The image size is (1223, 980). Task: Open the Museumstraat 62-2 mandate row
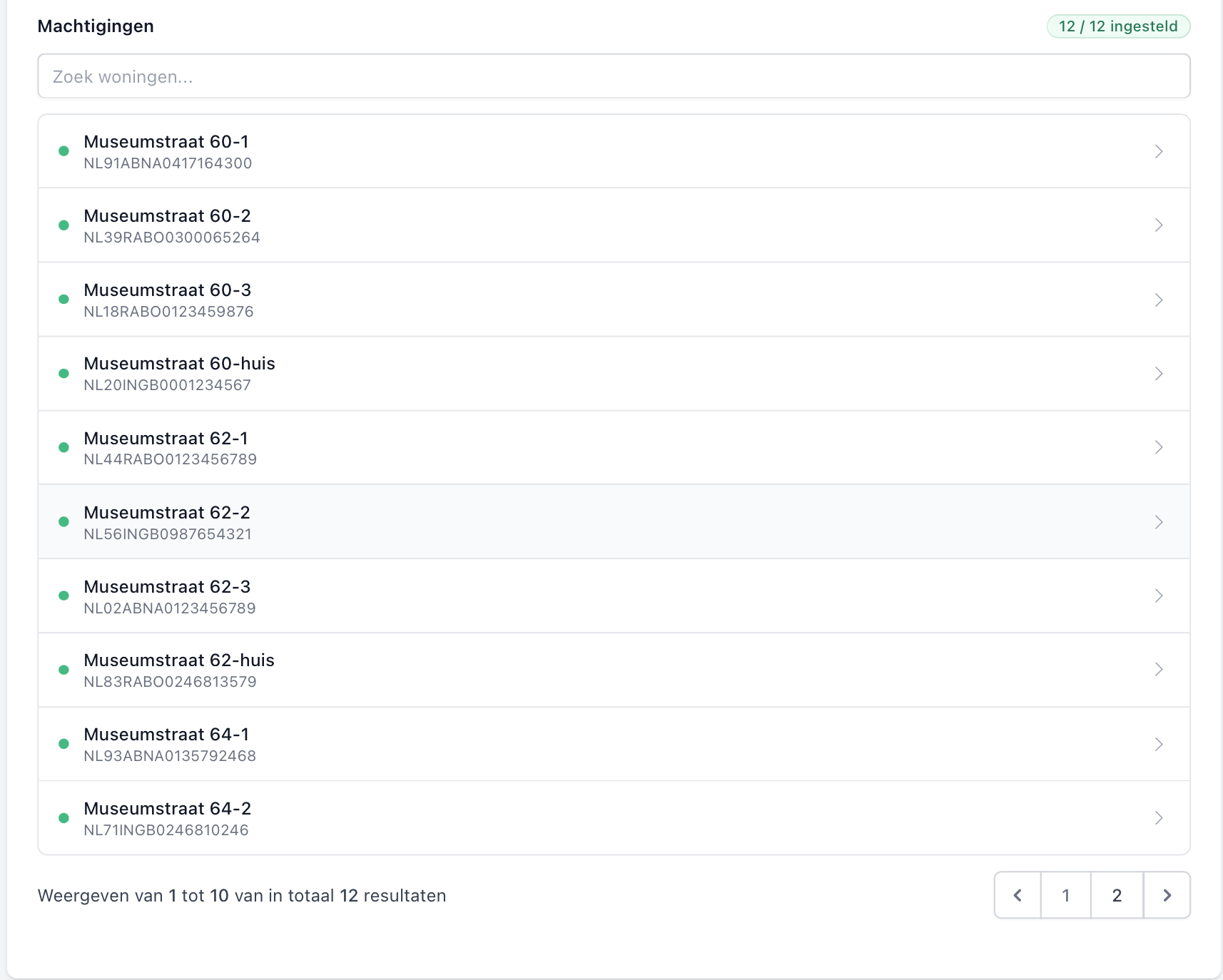167,513
